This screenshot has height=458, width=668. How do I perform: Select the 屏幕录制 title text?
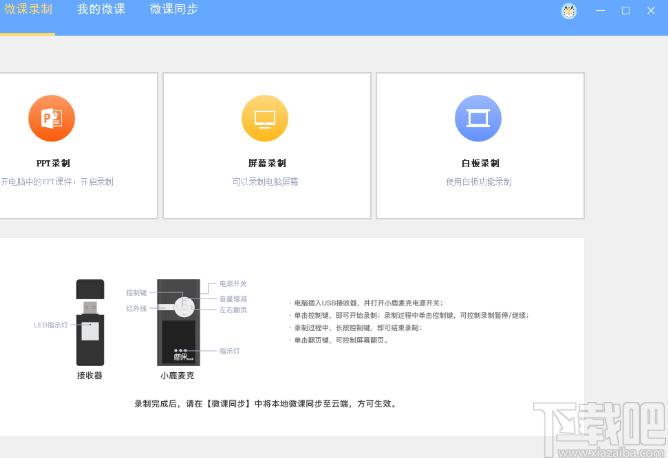pyautogui.click(x=266, y=163)
